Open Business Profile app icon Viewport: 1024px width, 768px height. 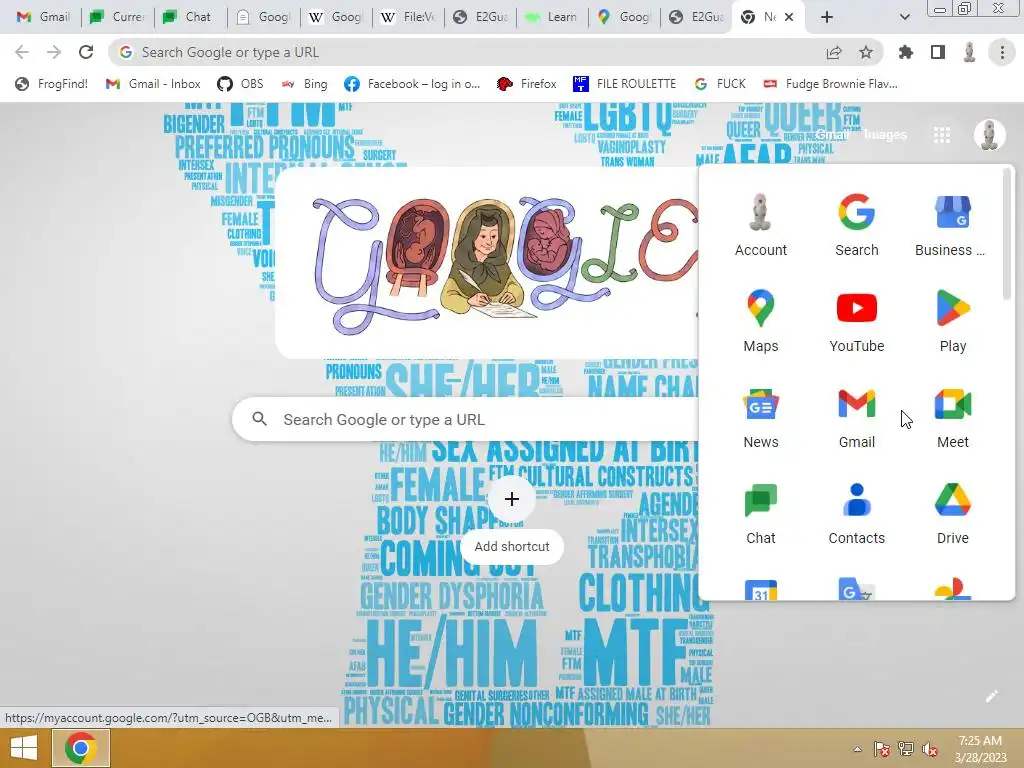[x=952, y=225]
